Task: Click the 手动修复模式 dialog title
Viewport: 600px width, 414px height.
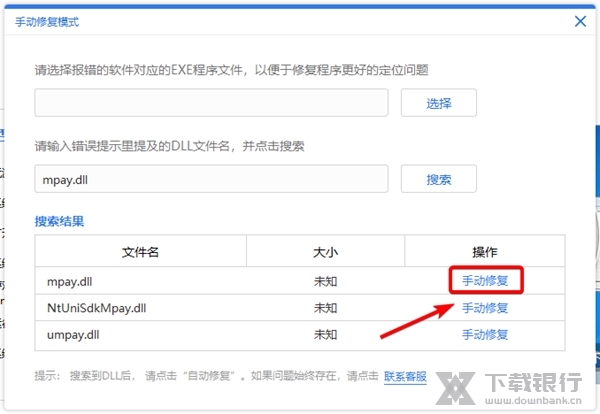Action: 47,22
